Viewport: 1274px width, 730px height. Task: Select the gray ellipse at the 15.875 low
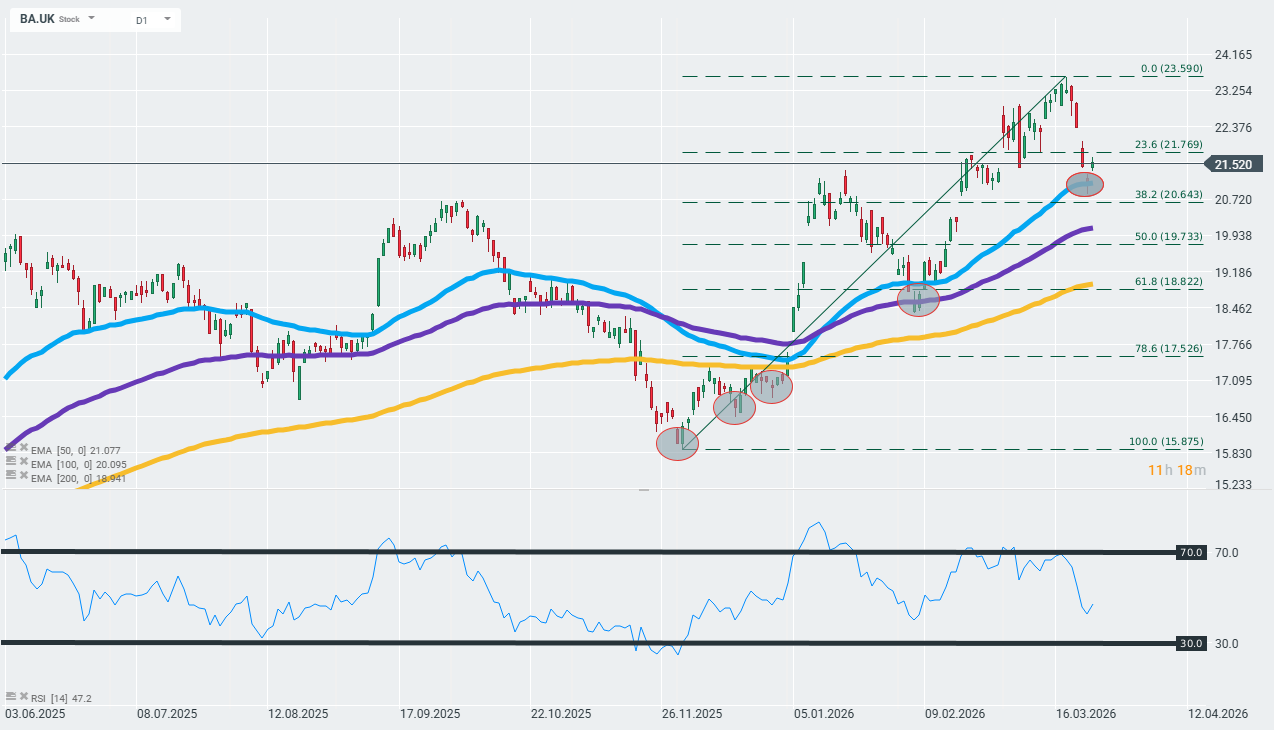tap(678, 443)
